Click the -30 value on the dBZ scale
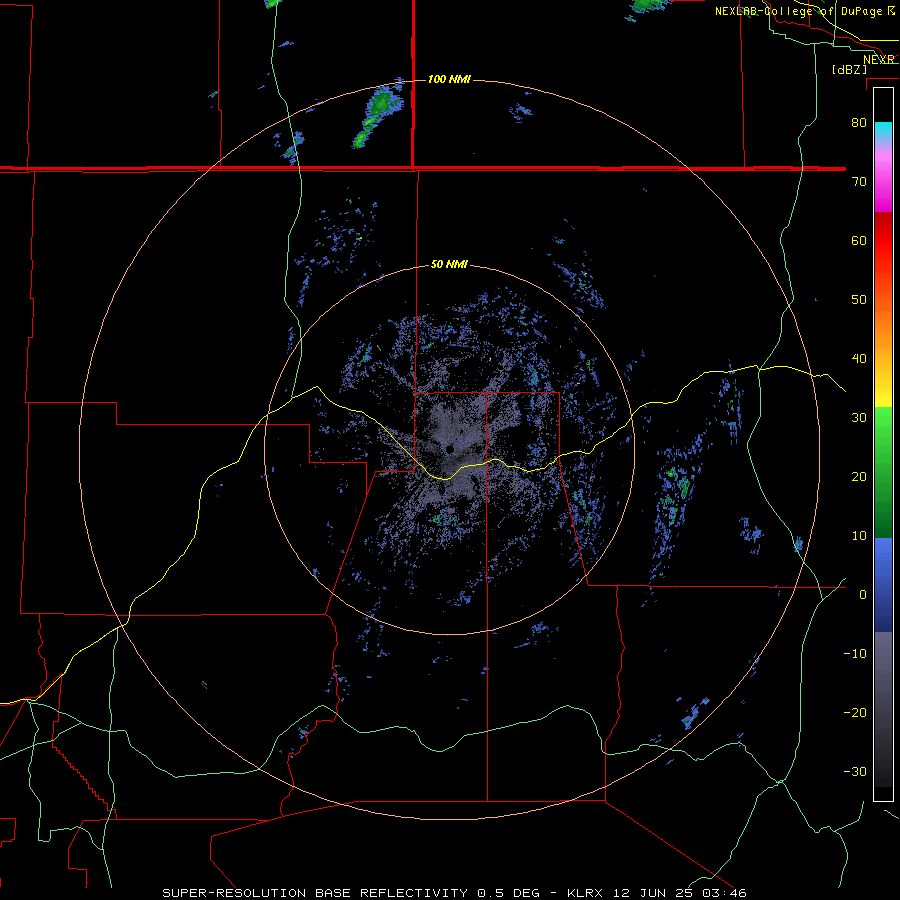Image resolution: width=900 pixels, height=900 pixels. 855,771
